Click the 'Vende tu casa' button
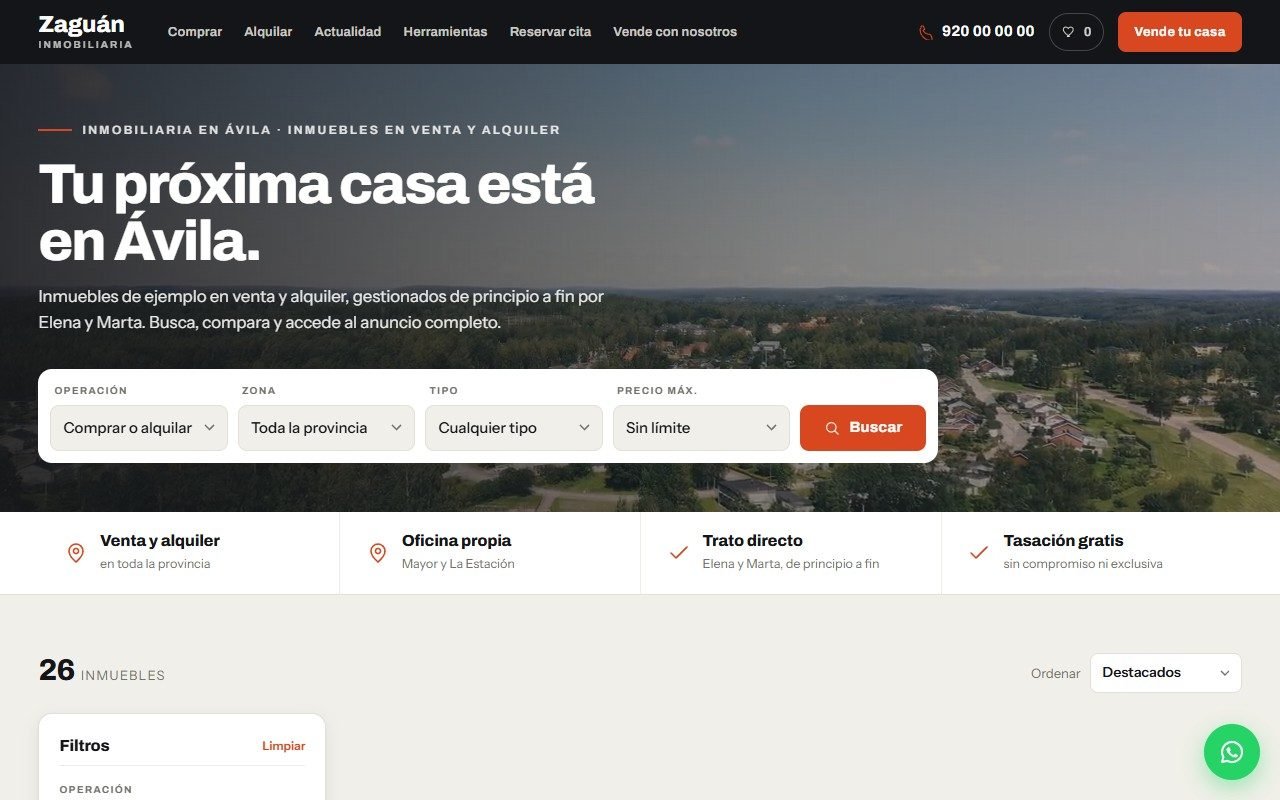The height and width of the screenshot is (800, 1280). pyautogui.click(x=1180, y=32)
